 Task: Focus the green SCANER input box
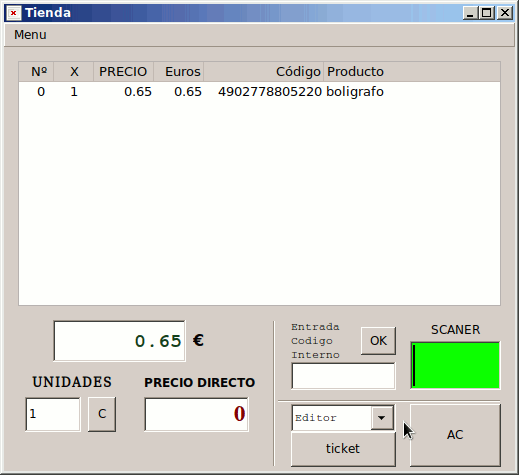coord(455,365)
